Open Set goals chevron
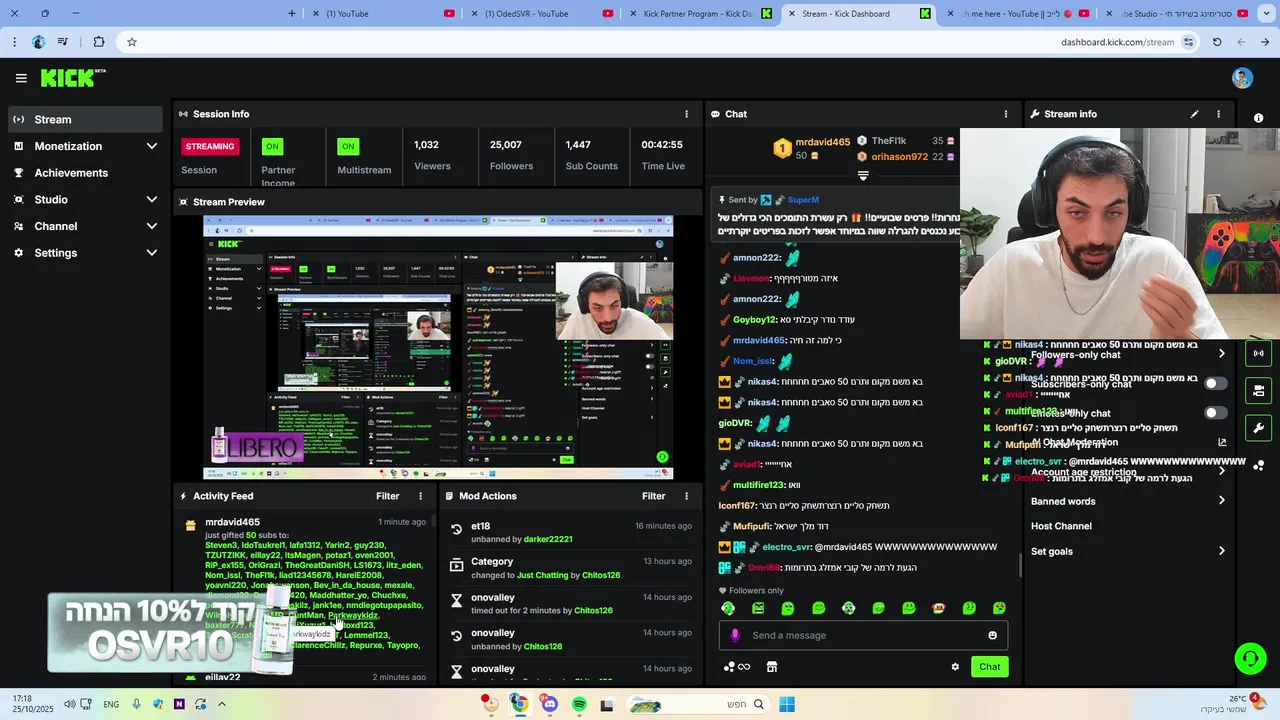The width and height of the screenshot is (1280, 720). 1222,551
